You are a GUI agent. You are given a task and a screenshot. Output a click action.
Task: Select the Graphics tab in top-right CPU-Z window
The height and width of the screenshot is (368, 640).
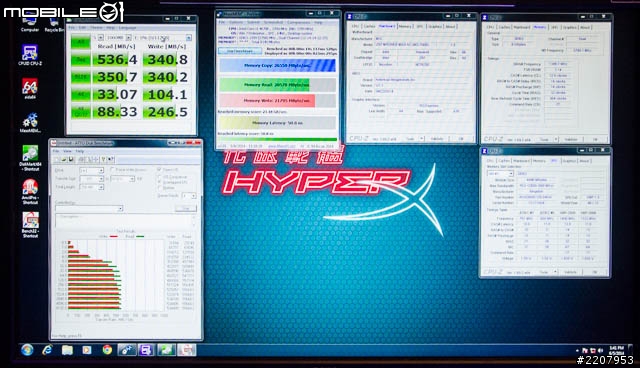click(569, 27)
